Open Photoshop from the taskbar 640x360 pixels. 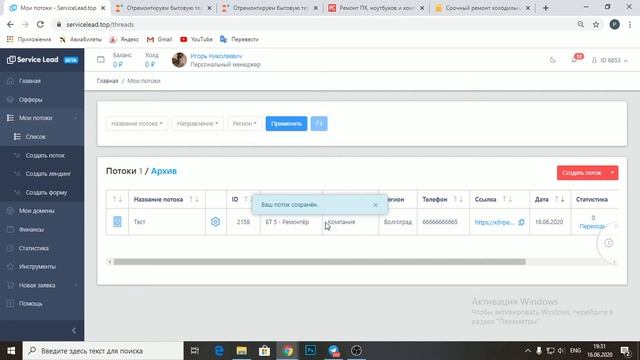[x=310, y=351]
